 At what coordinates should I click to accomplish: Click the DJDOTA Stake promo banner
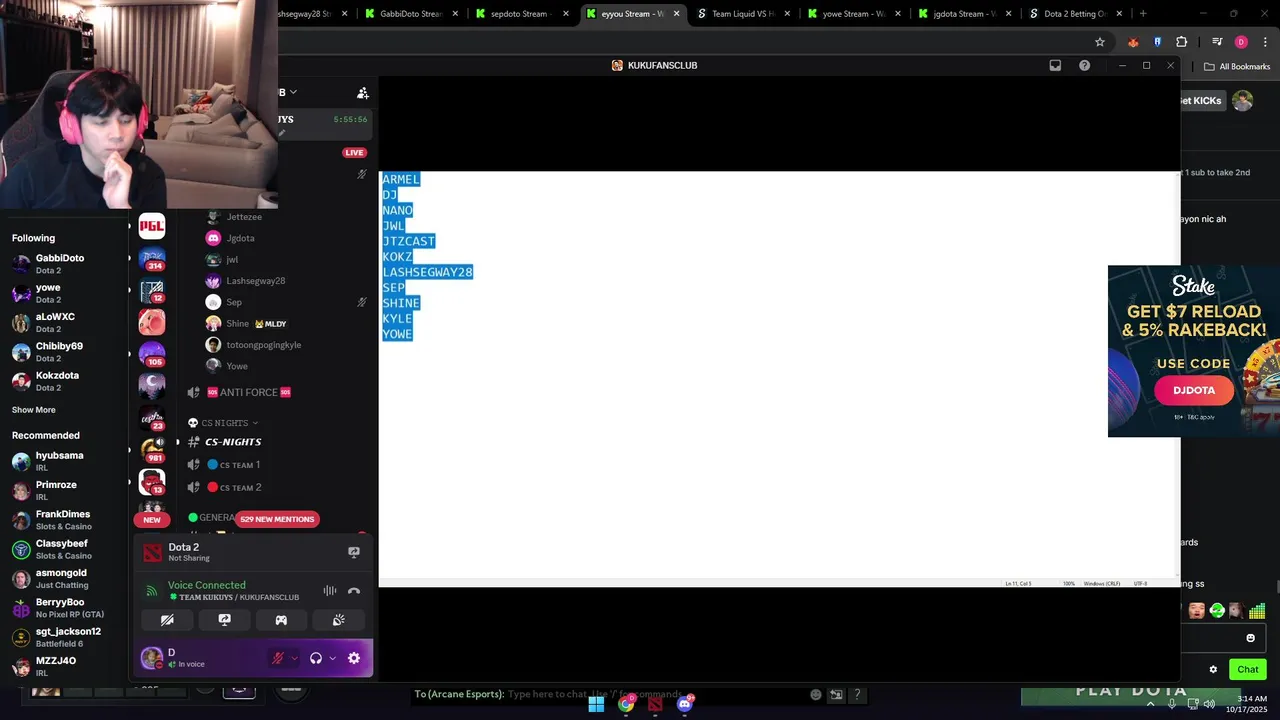point(1194,351)
